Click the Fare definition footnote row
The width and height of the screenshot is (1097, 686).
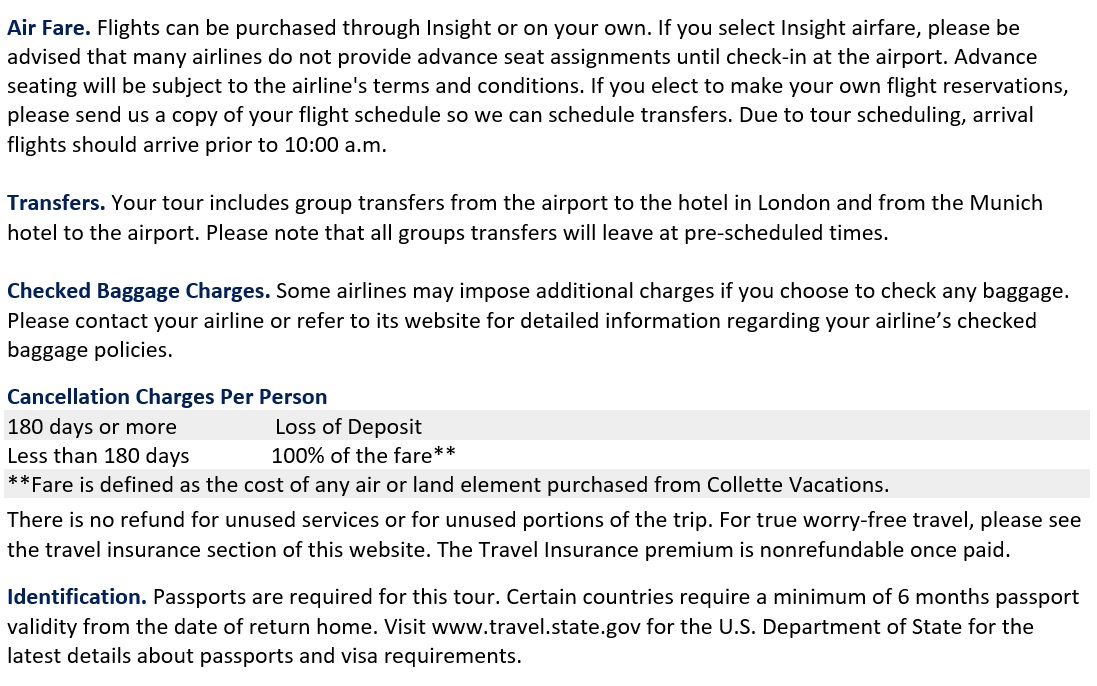[547, 484]
